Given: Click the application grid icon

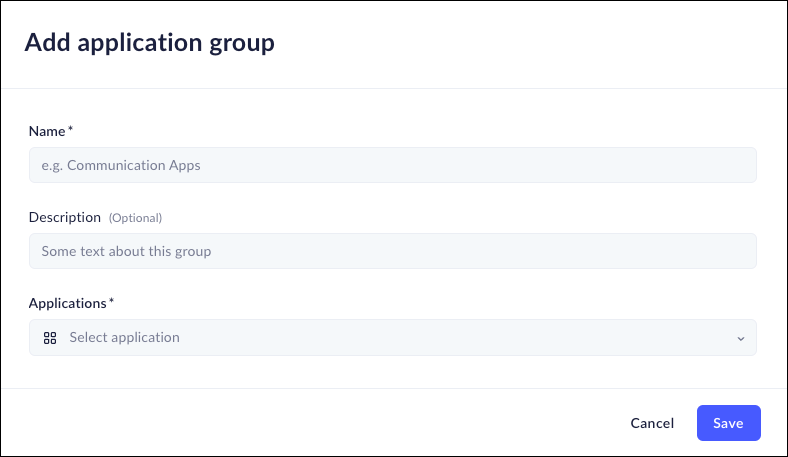Looking at the screenshot, I should pos(50,338).
